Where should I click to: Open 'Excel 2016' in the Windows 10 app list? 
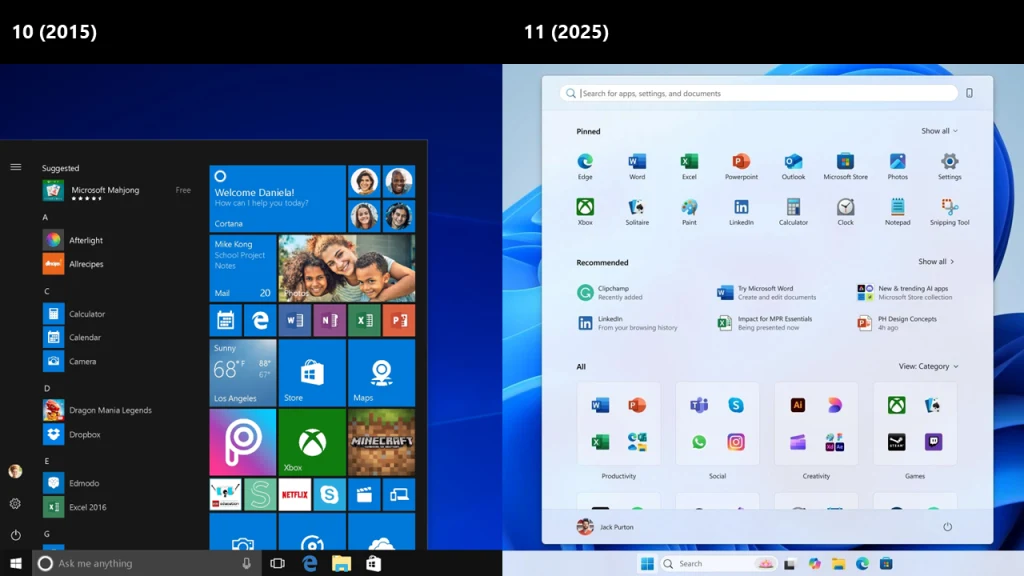pyautogui.click(x=74, y=507)
